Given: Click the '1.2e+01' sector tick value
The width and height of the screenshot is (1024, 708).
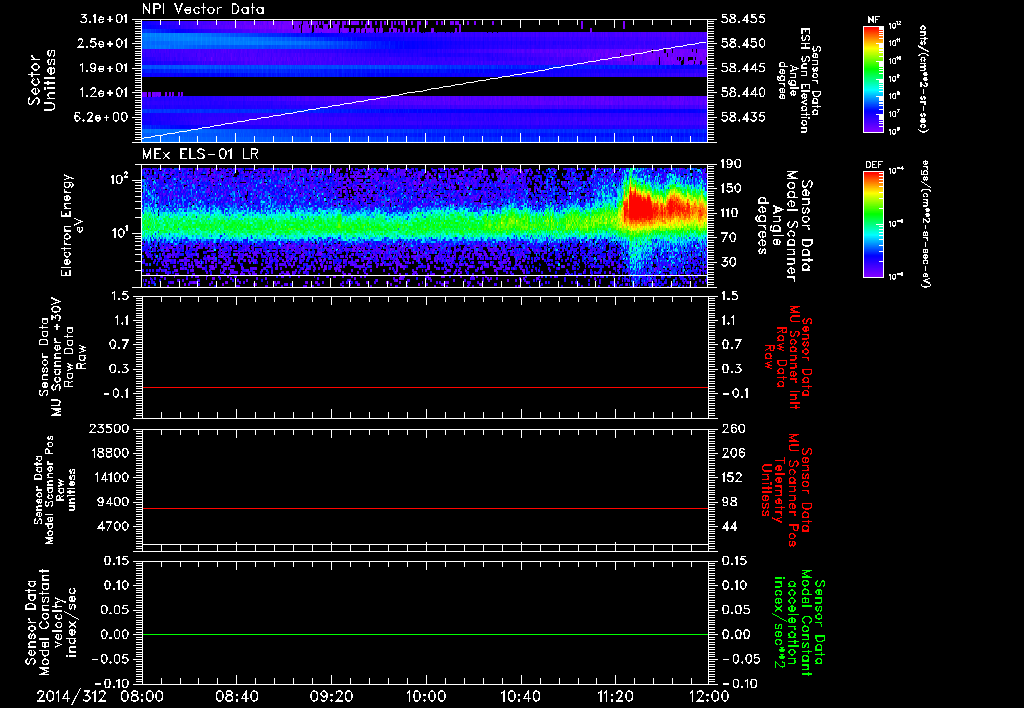Looking at the screenshot, I should 104,93.
